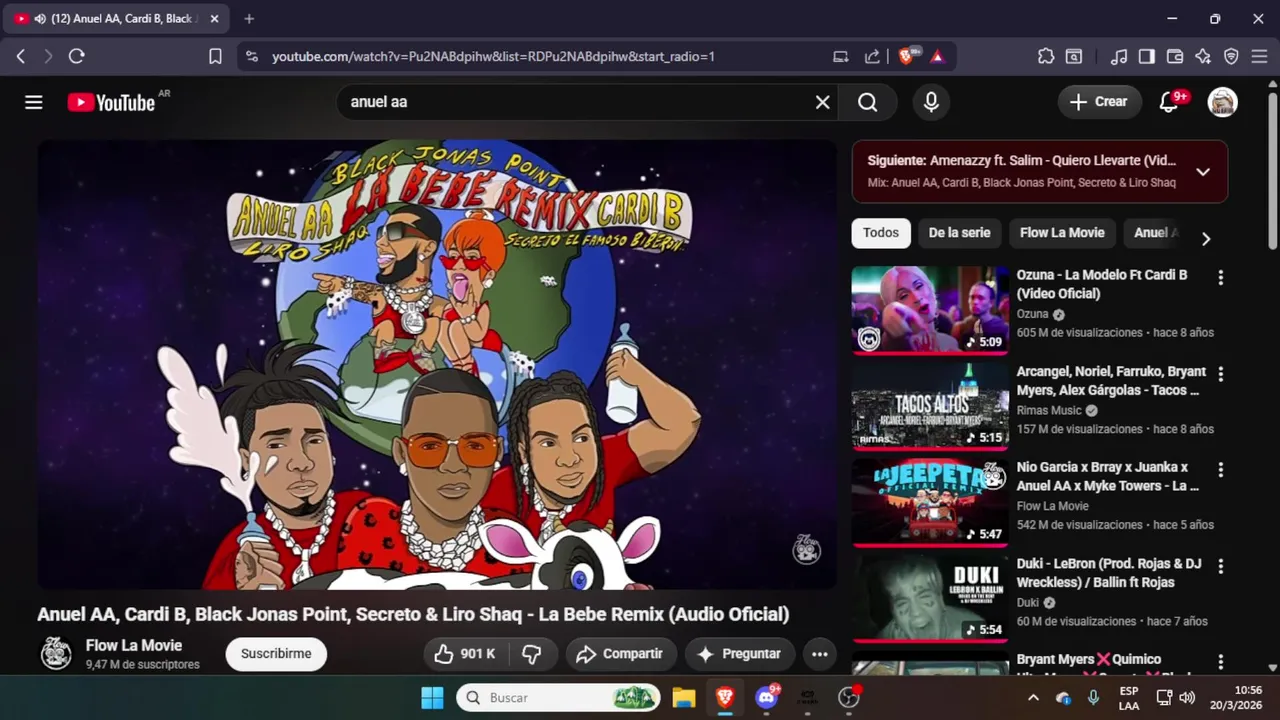Click the Crear button

pyautogui.click(x=1099, y=102)
